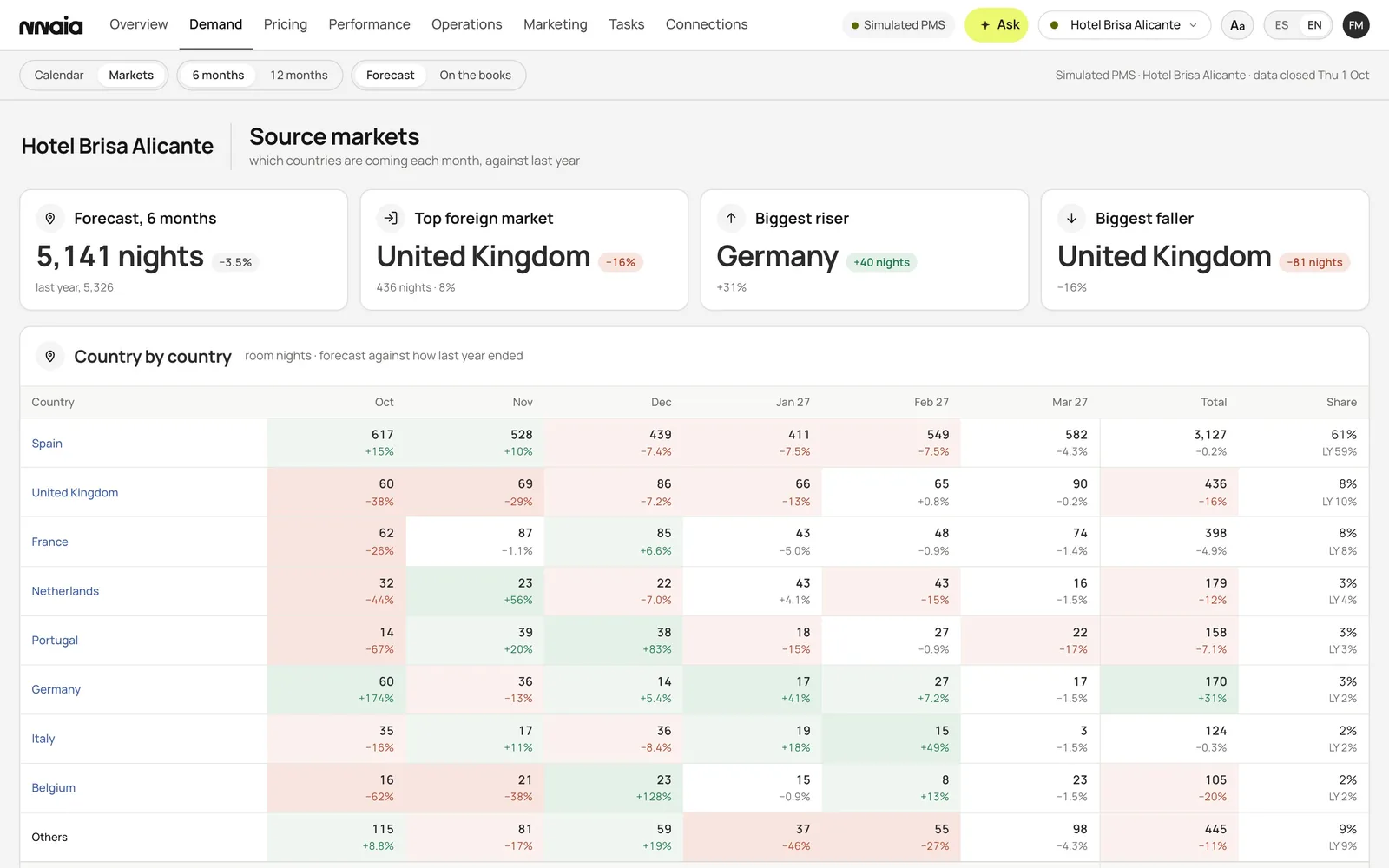Screen dimensions: 1389x868
Task: Open the Hotel Brisa Alicante property dropdown
Action: coord(1124,25)
